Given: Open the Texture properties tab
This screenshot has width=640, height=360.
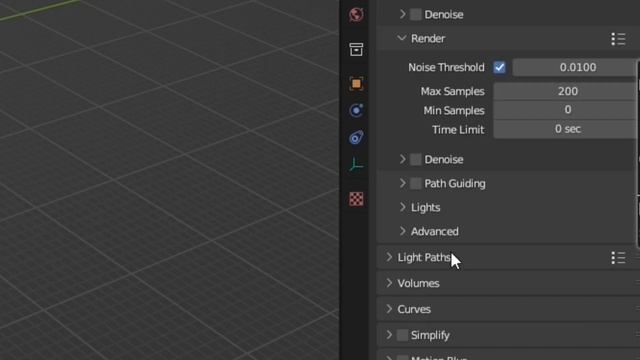Looking at the screenshot, I should tap(356, 199).
